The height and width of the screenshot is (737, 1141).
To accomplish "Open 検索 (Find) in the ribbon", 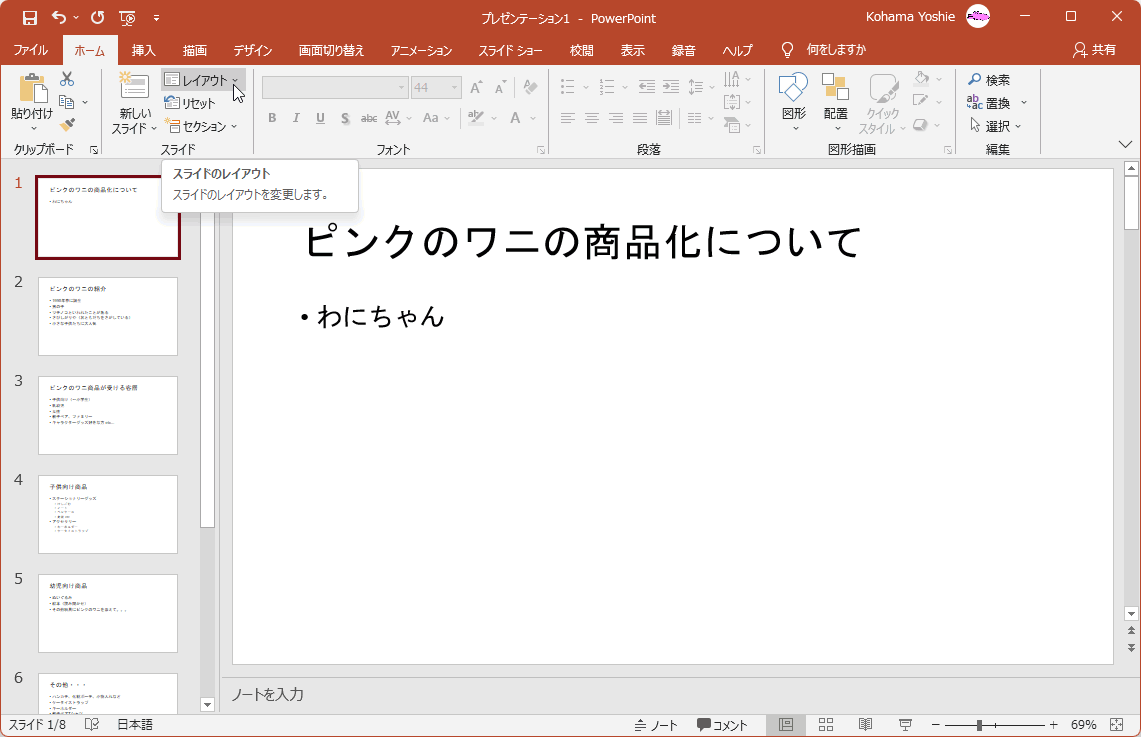I will [x=989, y=79].
